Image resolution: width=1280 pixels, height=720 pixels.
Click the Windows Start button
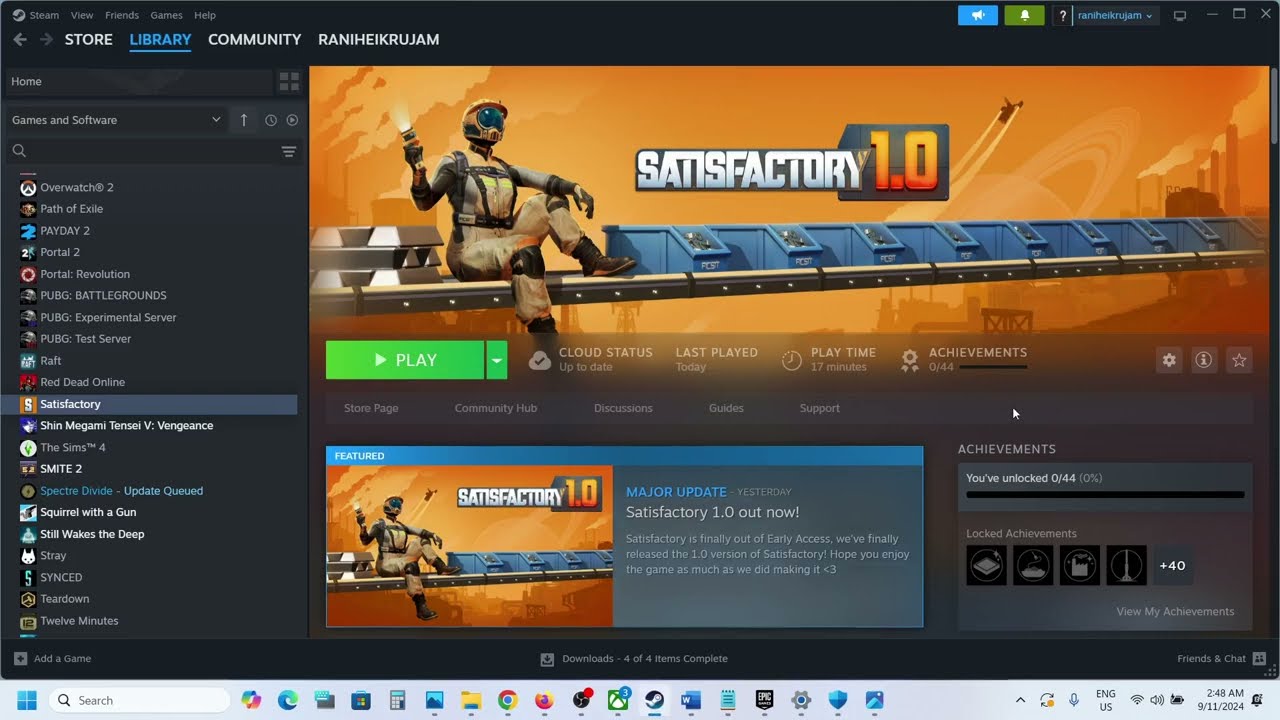click(26, 700)
